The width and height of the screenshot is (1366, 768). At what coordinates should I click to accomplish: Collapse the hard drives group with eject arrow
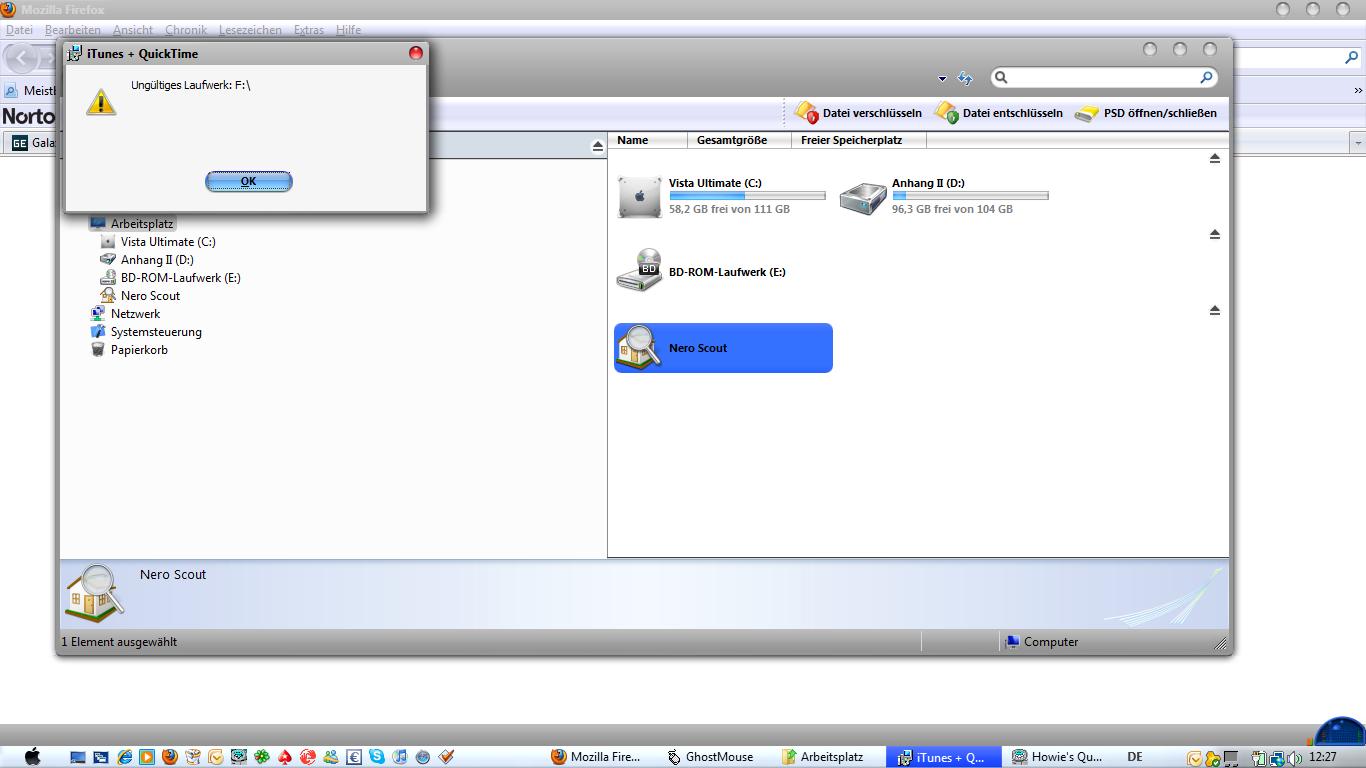[x=1215, y=158]
